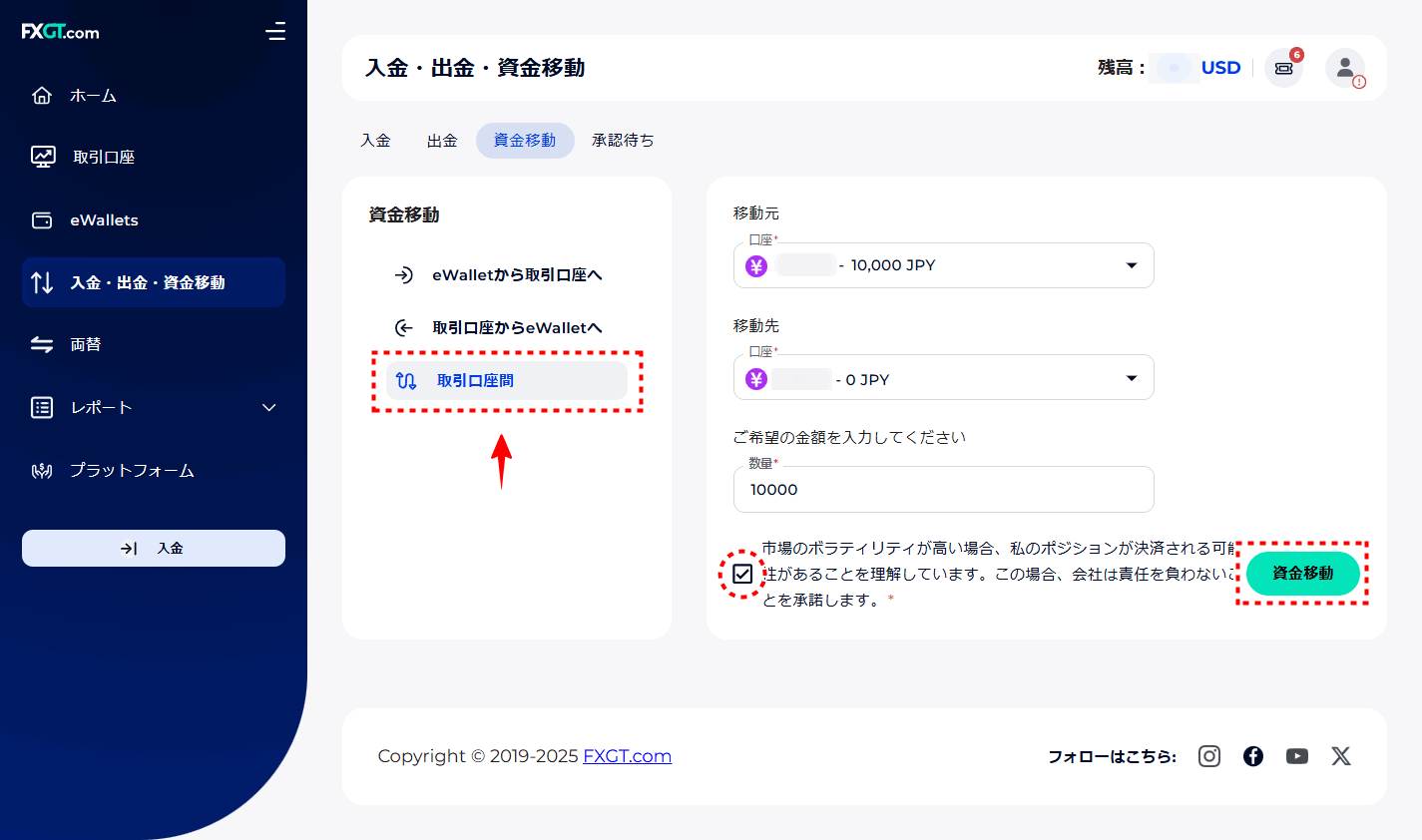Open the FXGT.com footer link
1422x840 pixels.
[627, 756]
